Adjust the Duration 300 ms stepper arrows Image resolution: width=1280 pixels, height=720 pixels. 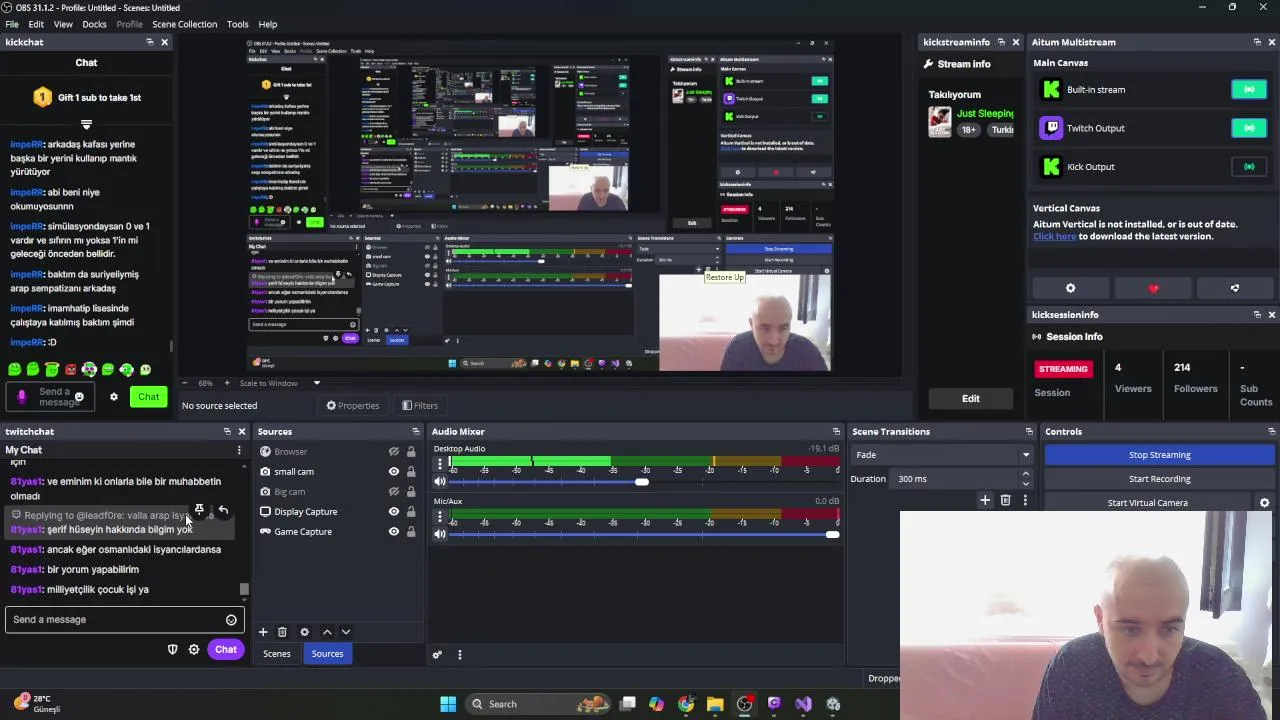[x=1025, y=479]
